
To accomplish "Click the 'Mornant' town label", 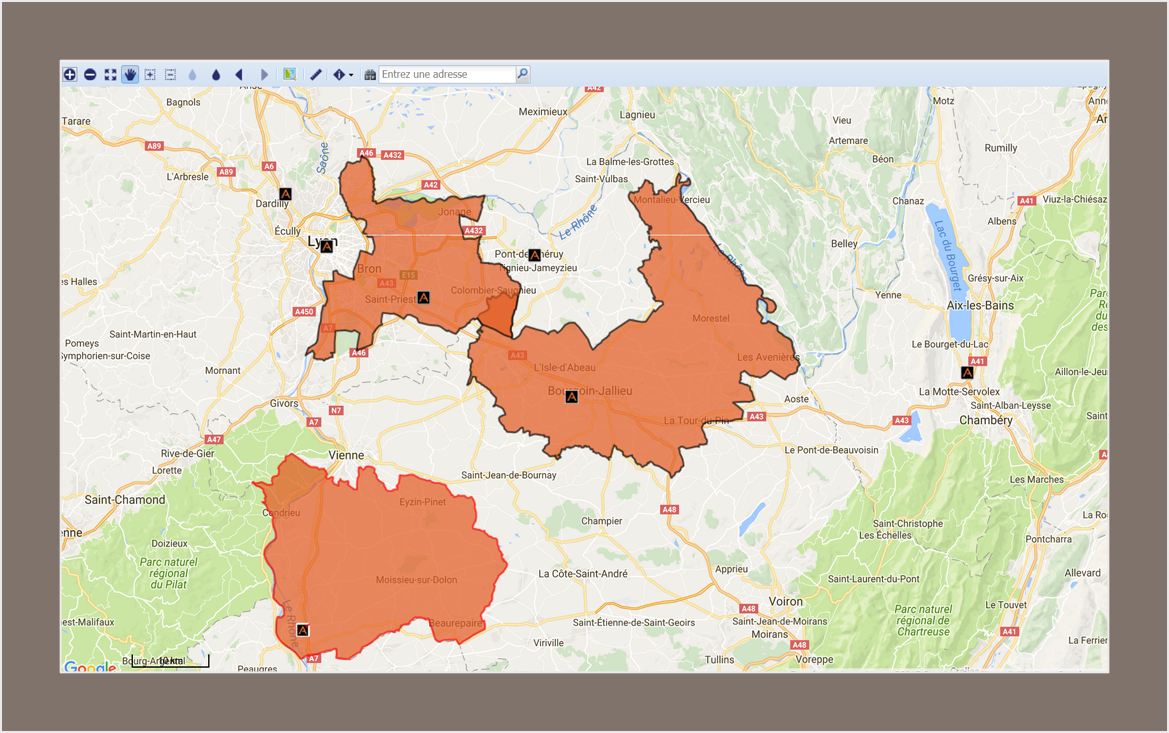I will [223, 371].
